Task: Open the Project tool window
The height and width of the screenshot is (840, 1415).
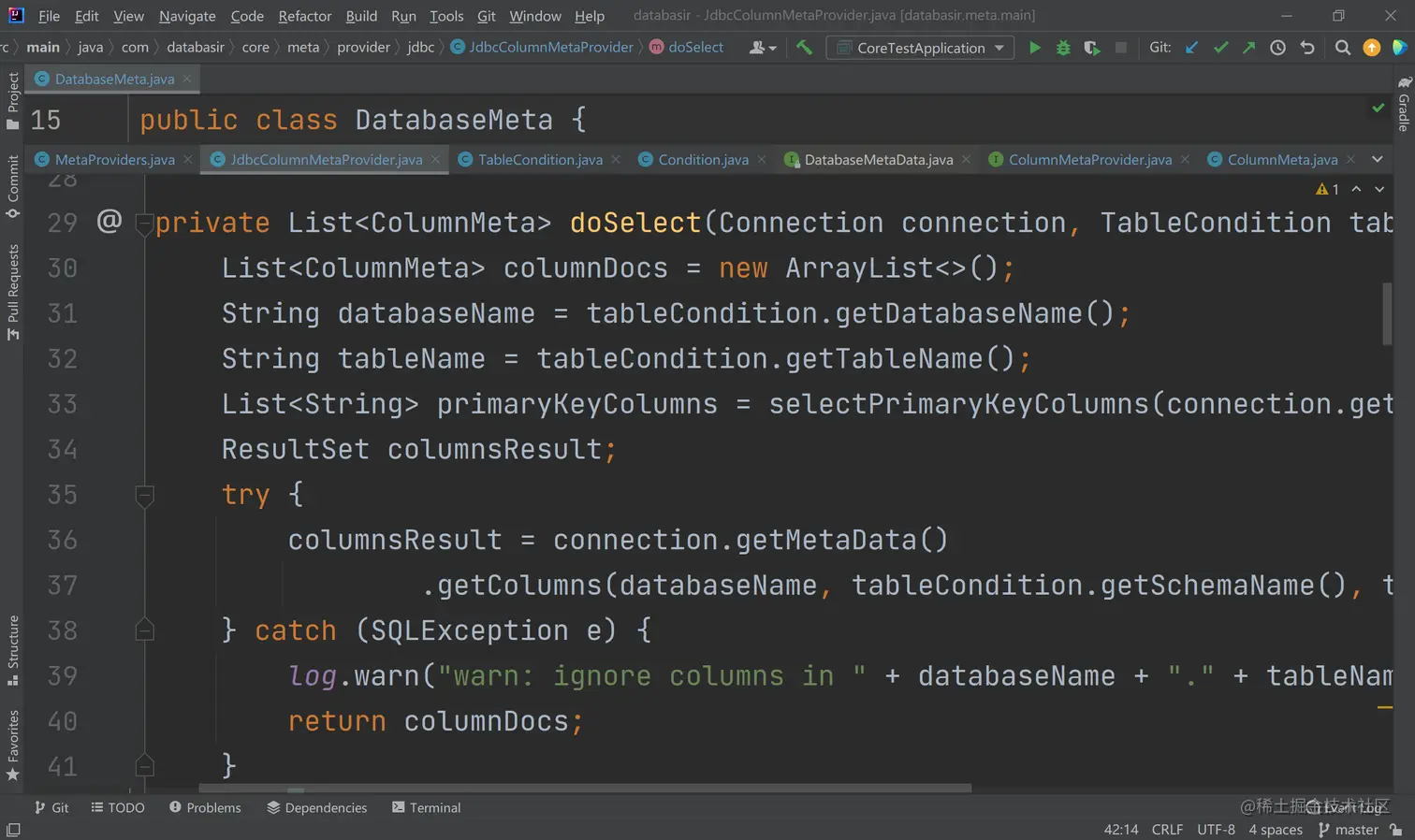Action: pyautogui.click(x=13, y=100)
